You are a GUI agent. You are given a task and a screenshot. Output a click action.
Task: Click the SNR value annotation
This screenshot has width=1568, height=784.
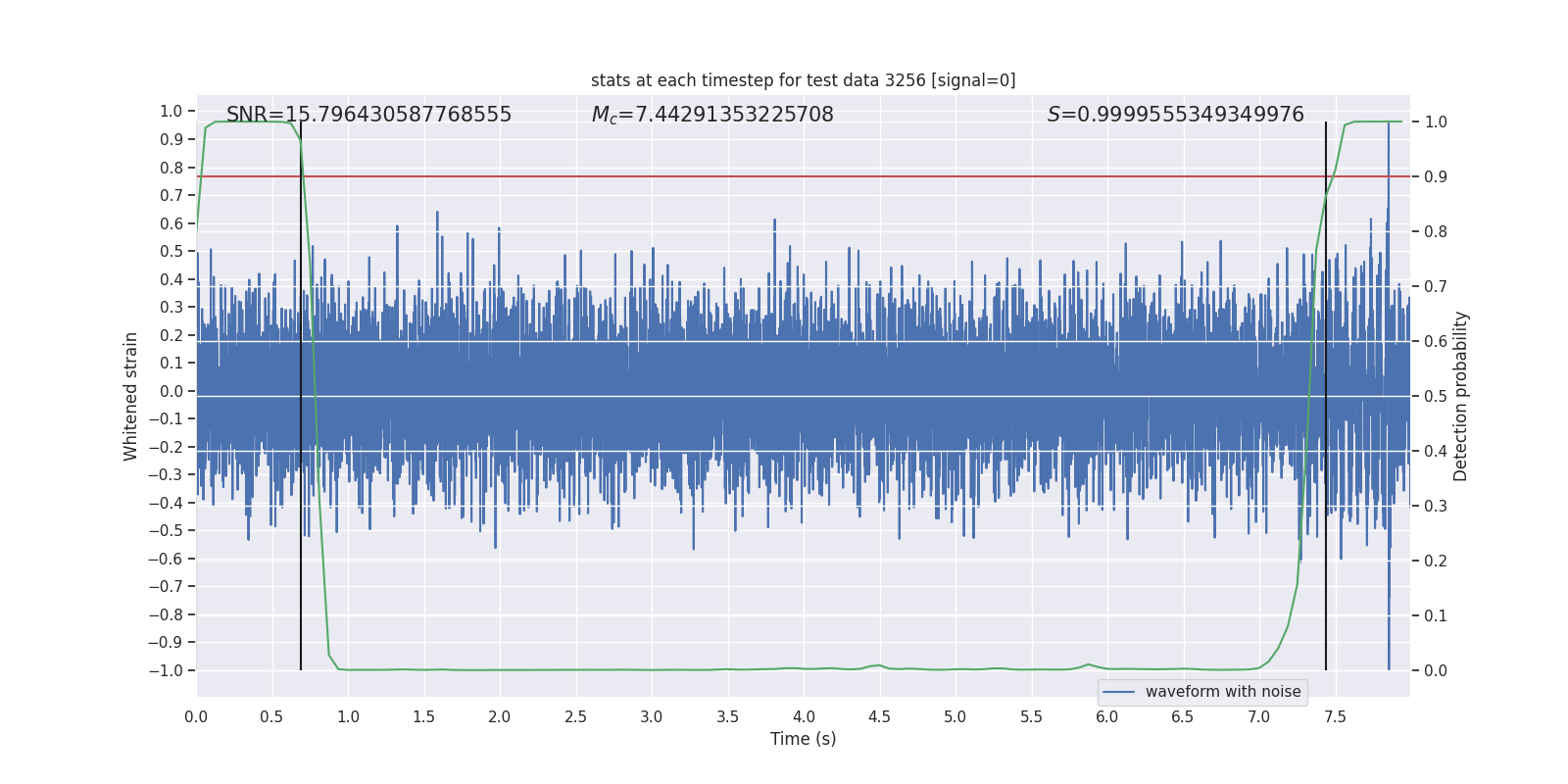368,115
